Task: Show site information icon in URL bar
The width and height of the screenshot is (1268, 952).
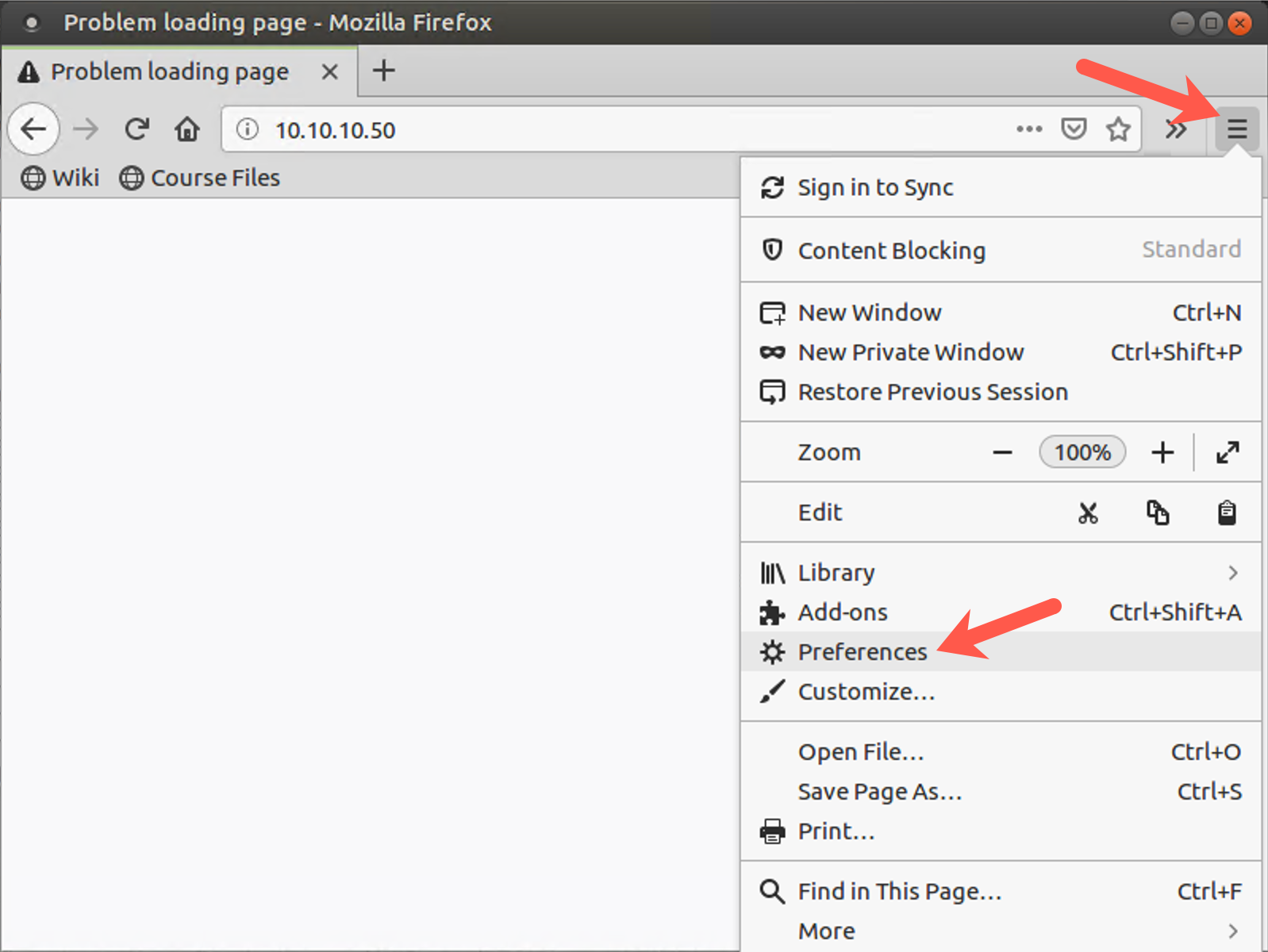Action: 248,129
